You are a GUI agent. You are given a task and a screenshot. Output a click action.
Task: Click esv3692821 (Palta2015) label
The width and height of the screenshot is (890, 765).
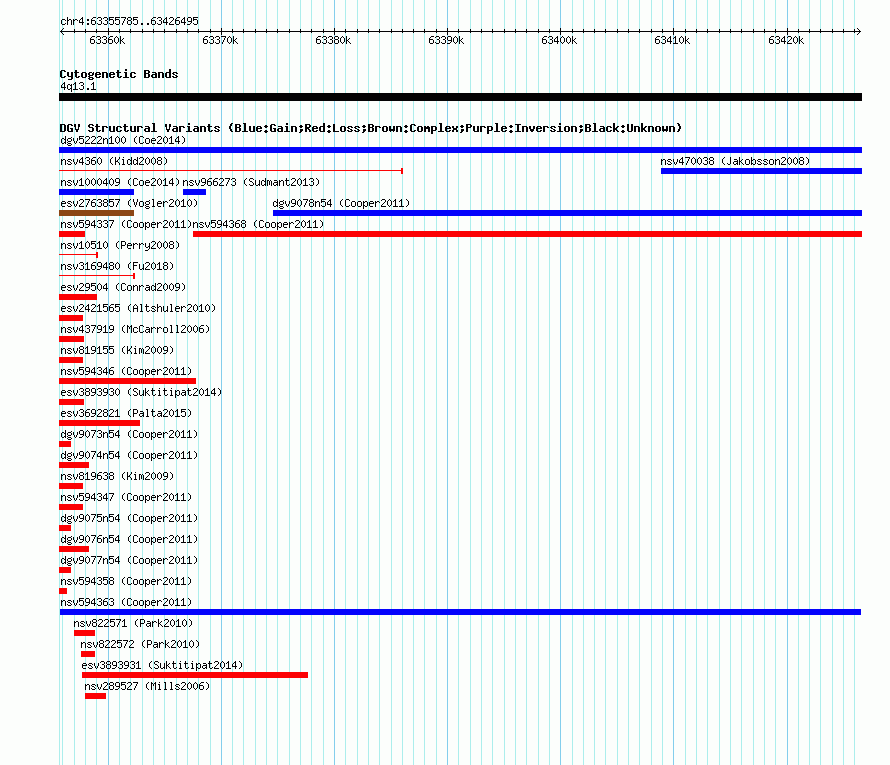126,413
